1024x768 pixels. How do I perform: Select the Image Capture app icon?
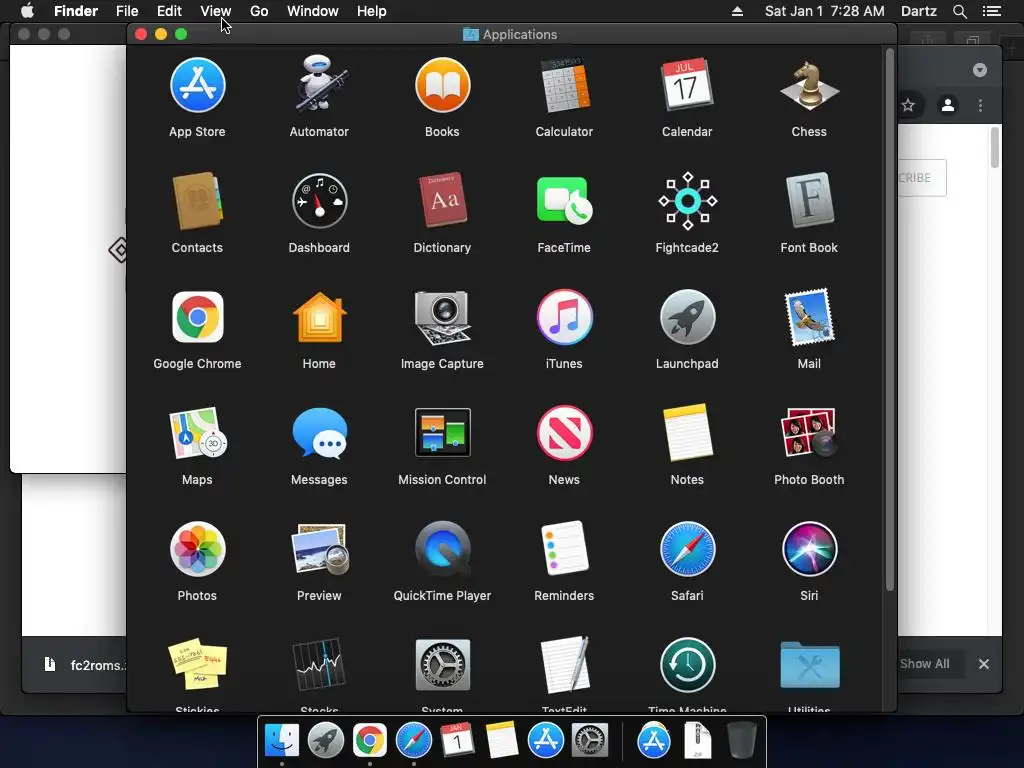(x=442, y=317)
